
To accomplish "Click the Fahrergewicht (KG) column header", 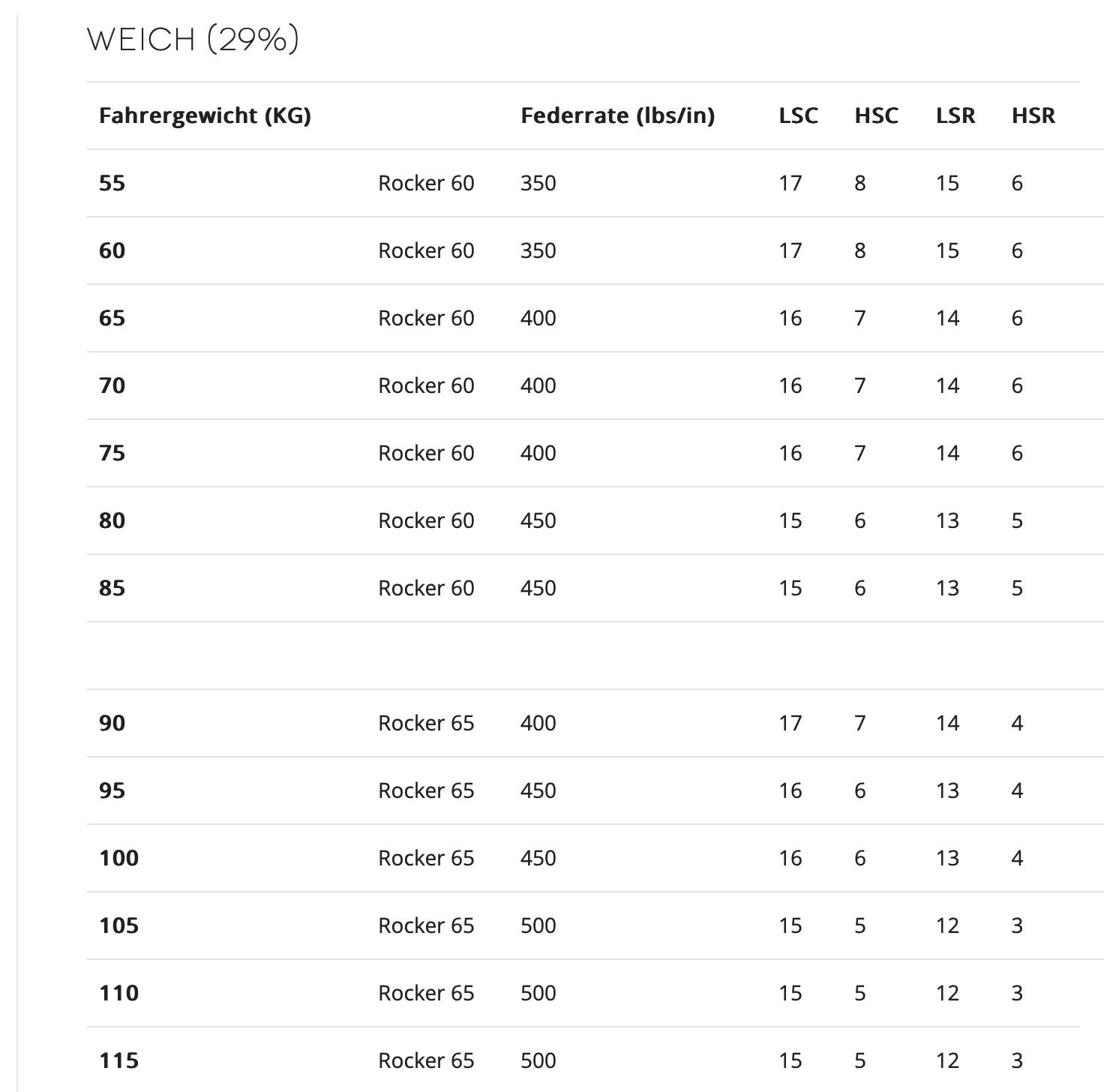I will [x=205, y=115].
